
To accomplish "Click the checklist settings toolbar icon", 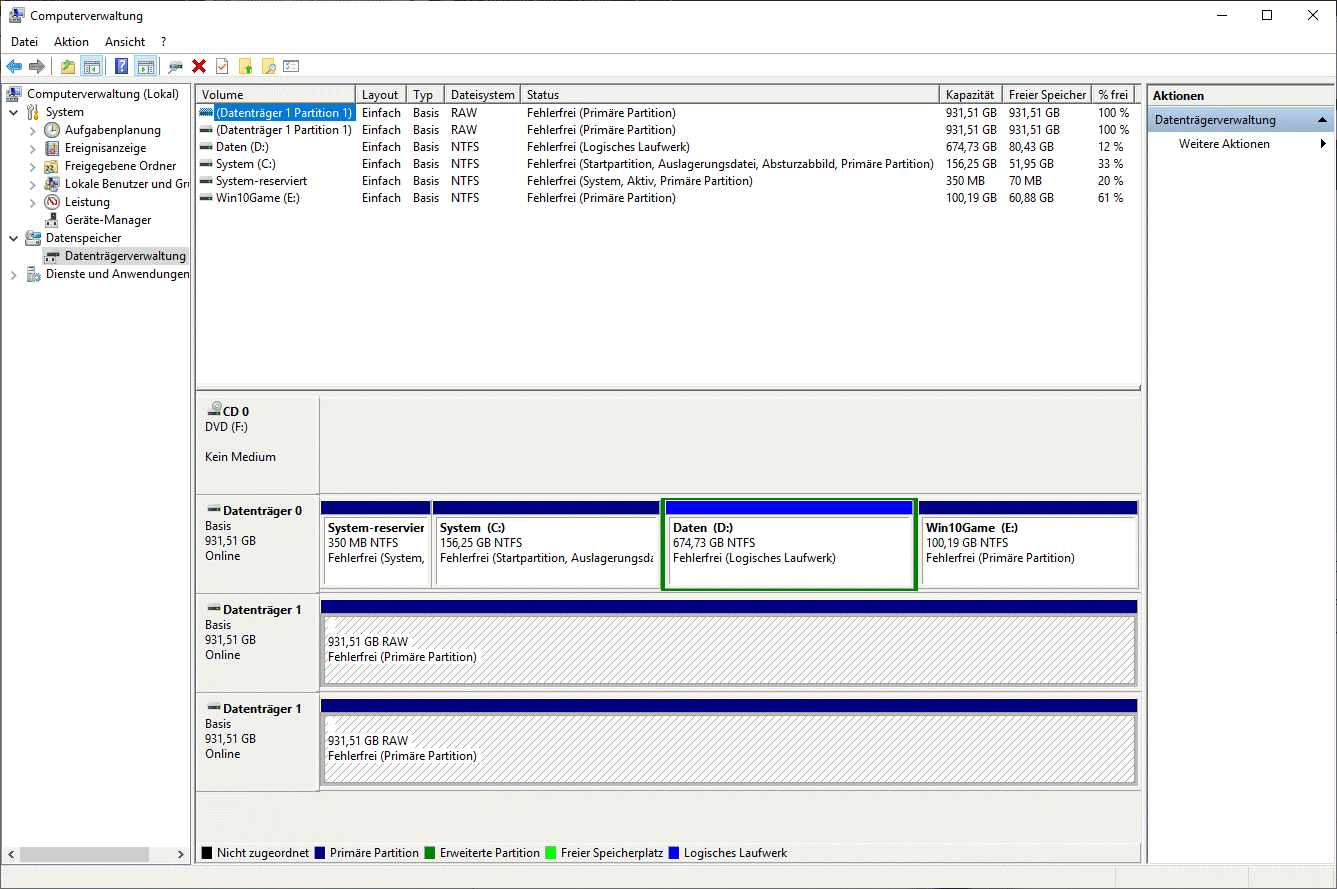I will coord(291,67).
